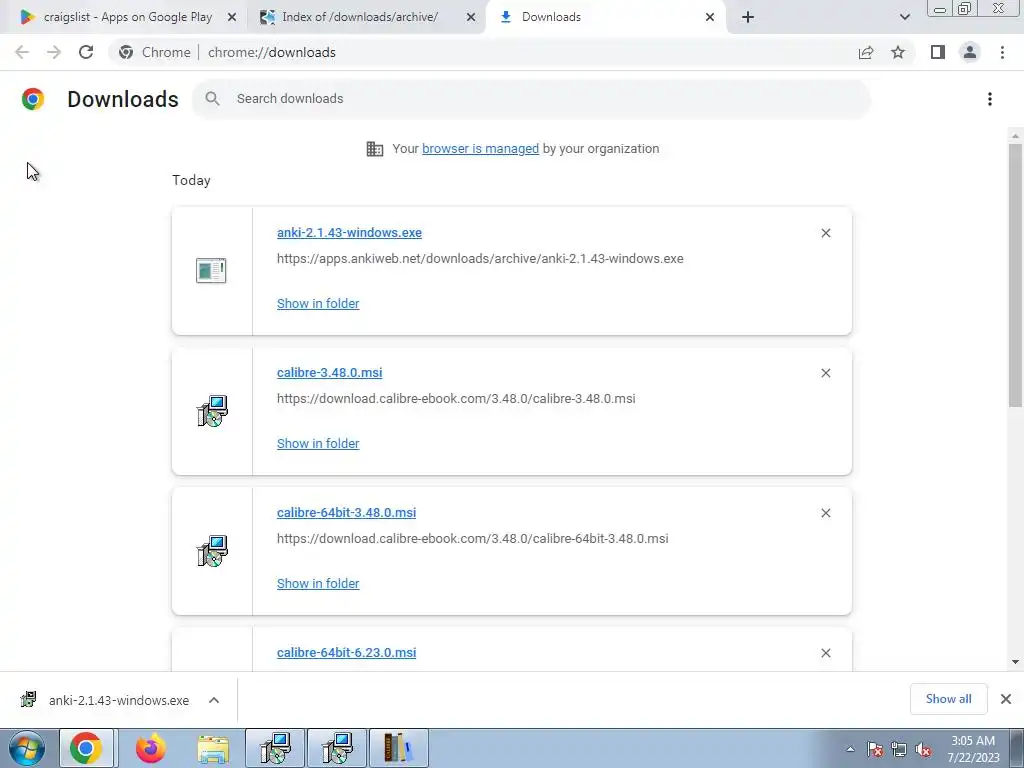This screenshot has height=768, width=1024.
Task: Click the anki source URL text
Action: [x=480, y=259]
